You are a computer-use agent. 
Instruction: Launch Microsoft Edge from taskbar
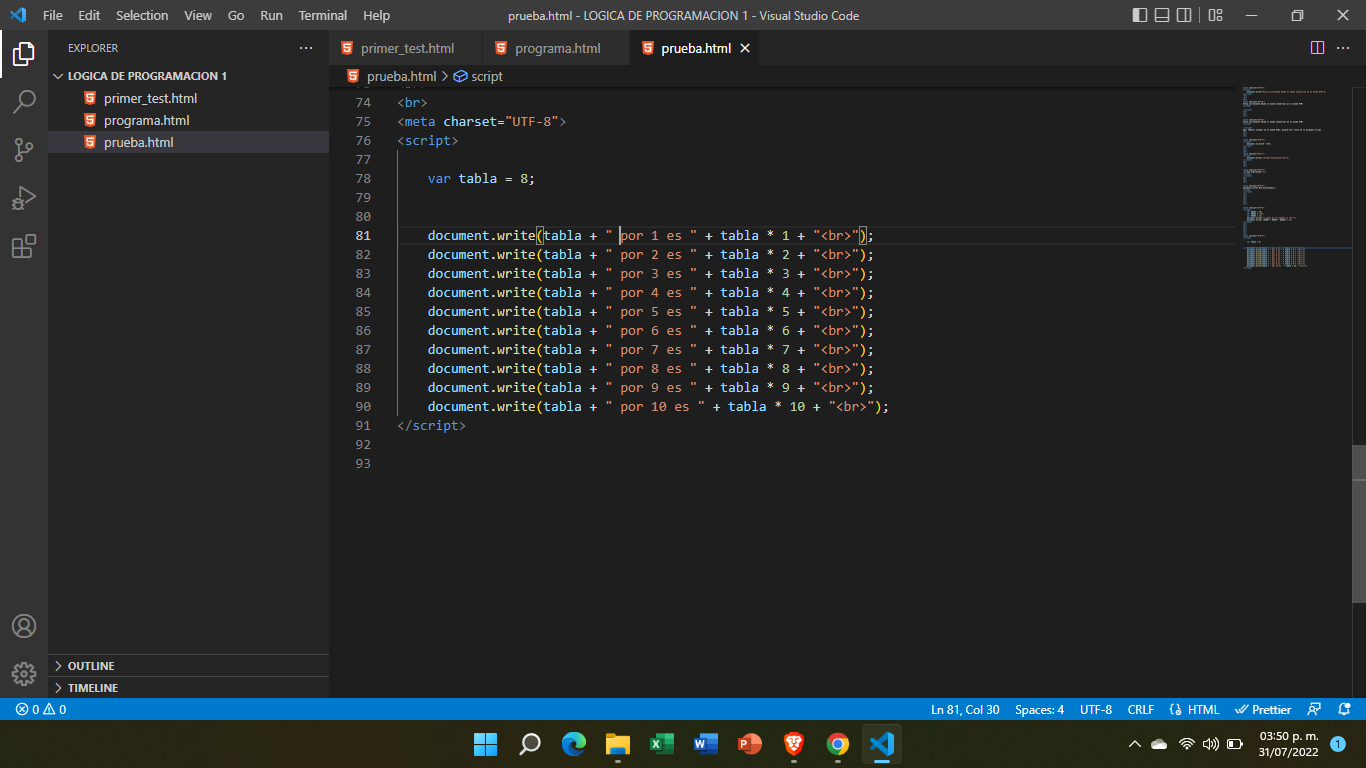click(x=574, y=744)
